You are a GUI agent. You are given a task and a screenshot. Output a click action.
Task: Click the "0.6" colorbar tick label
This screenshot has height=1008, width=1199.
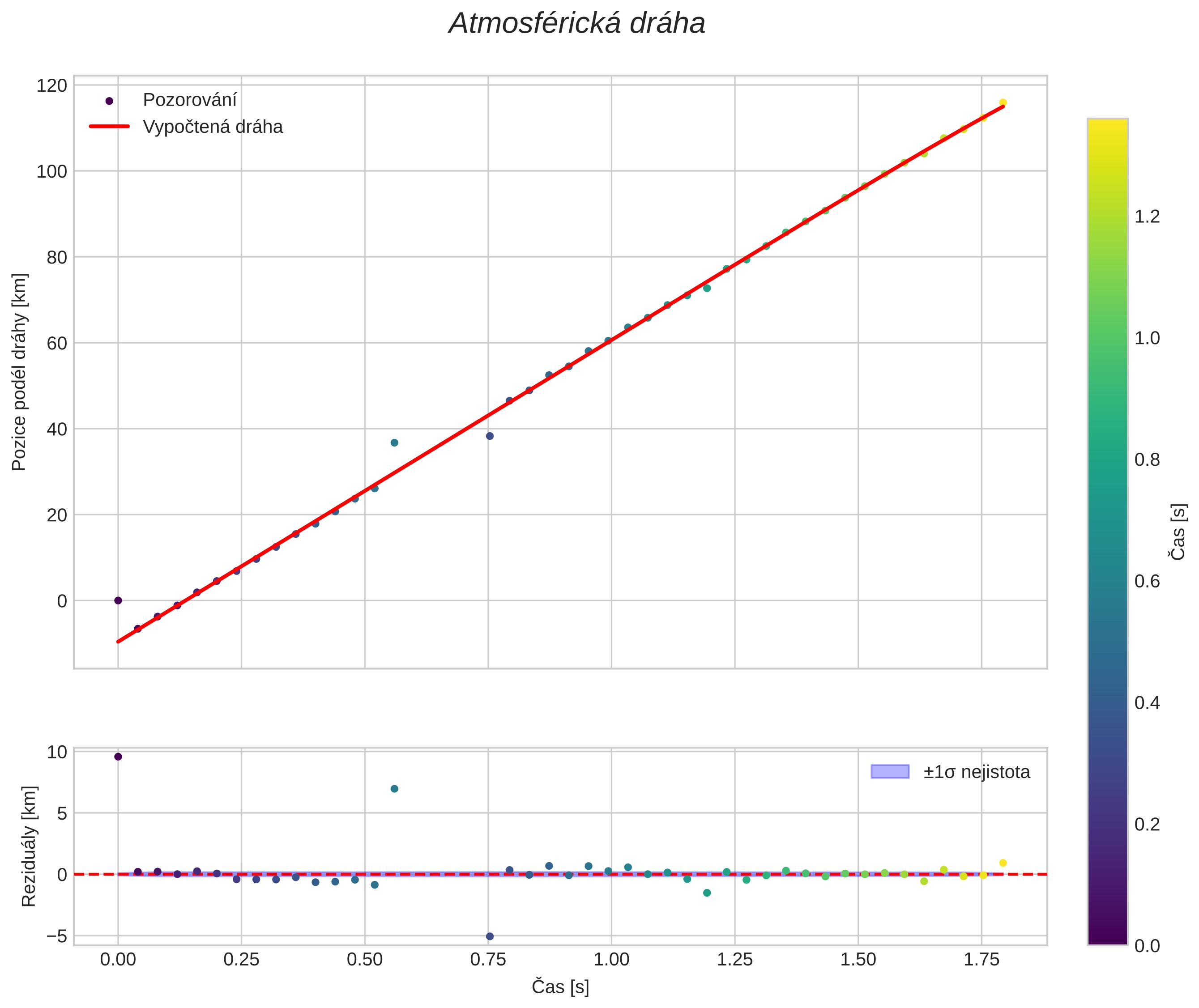[1147, 581]
